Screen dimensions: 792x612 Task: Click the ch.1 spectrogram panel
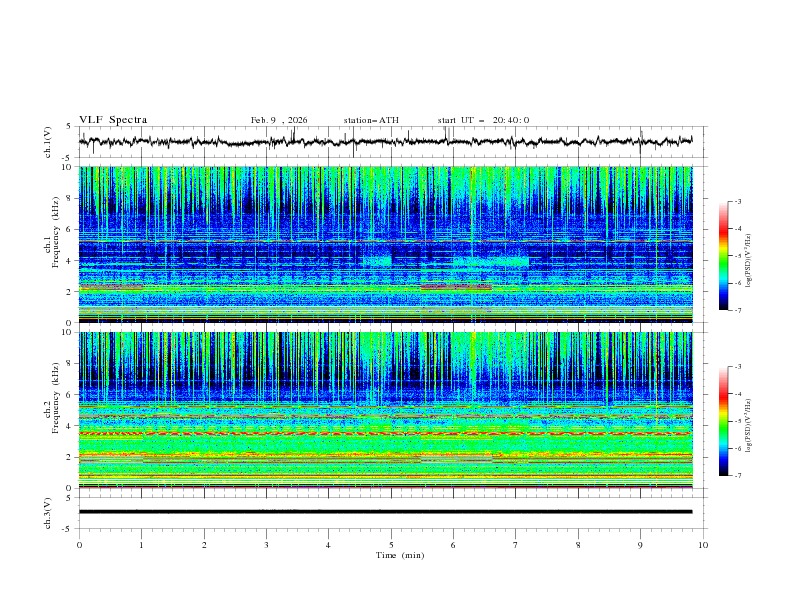(x=386, y=244)
